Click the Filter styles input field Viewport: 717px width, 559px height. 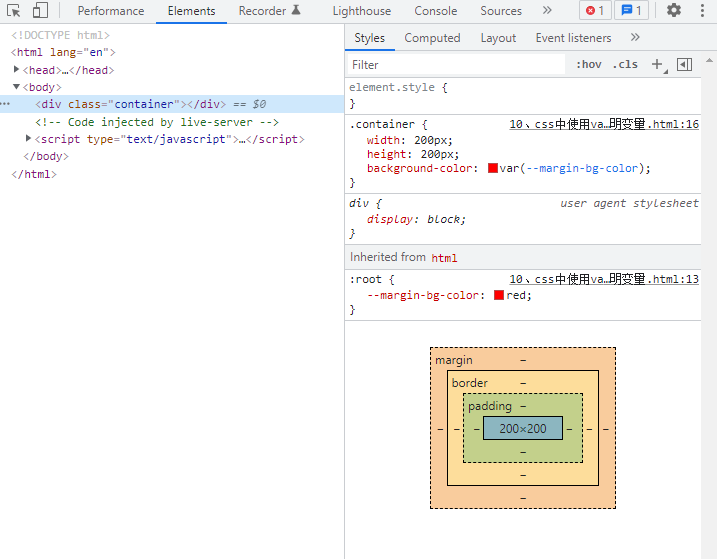456,65
